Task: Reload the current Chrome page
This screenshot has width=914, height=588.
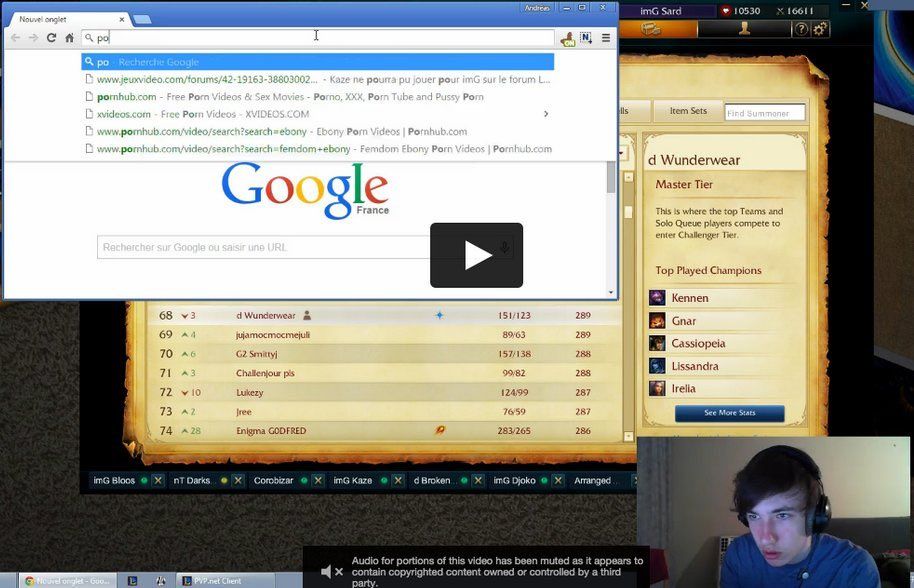Action: [x=51, y=38]
